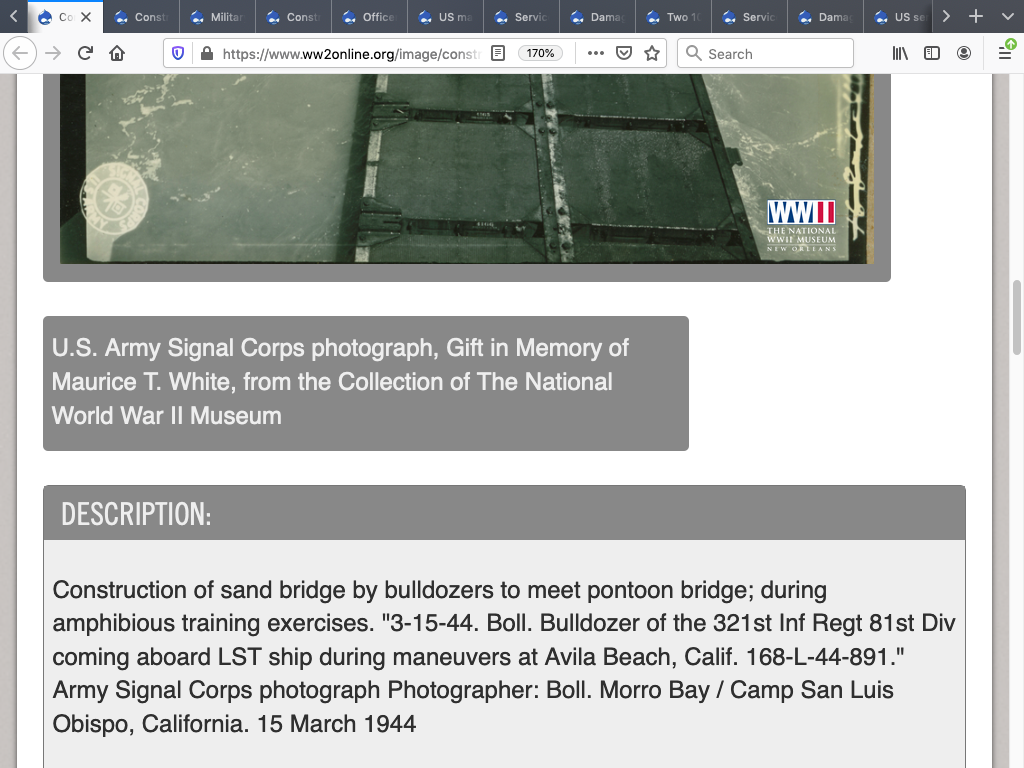Screen dimensions: 1024x768
Task: Go to the Firefox home page
Action: pos(117,54)
